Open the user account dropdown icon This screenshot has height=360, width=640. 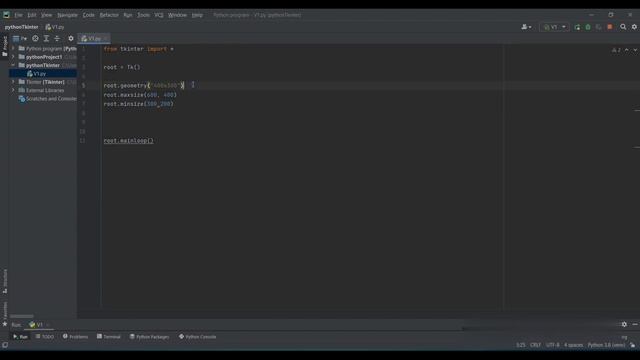(x=526, y=27)
